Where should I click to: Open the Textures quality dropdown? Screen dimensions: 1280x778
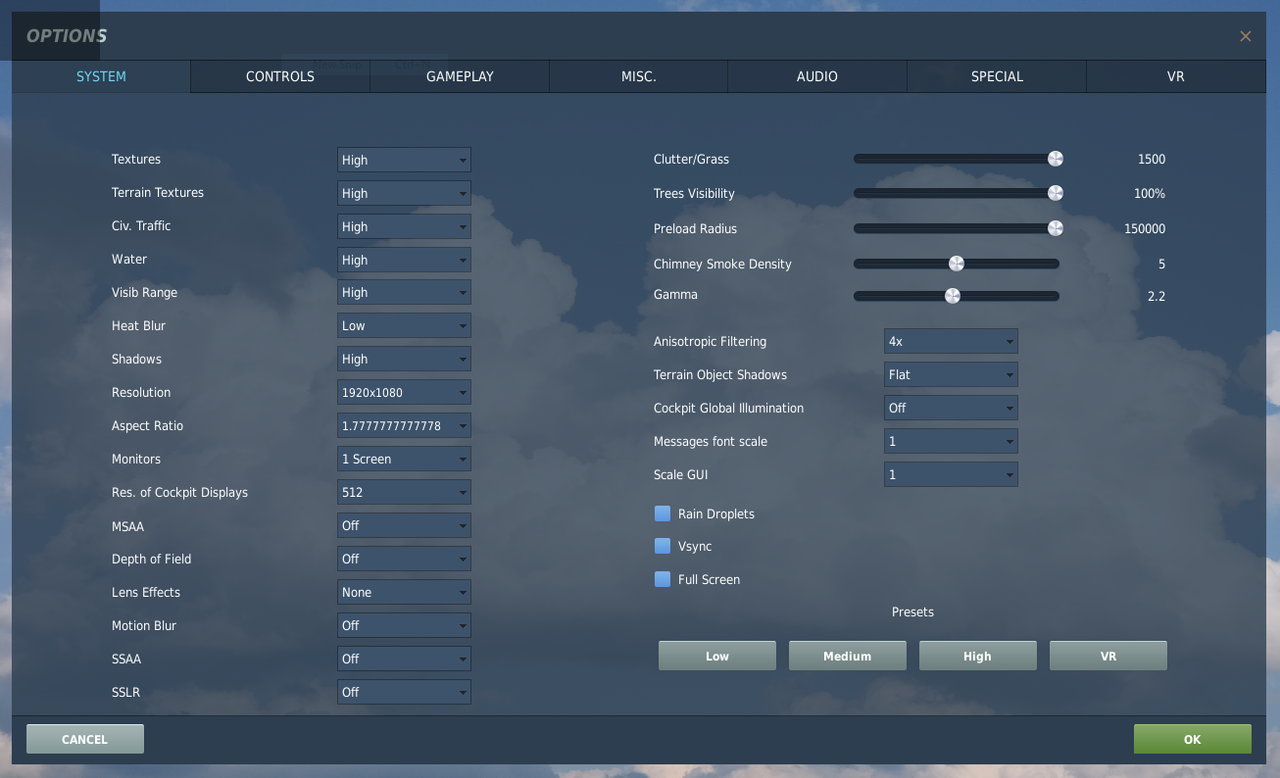point(403,160)
